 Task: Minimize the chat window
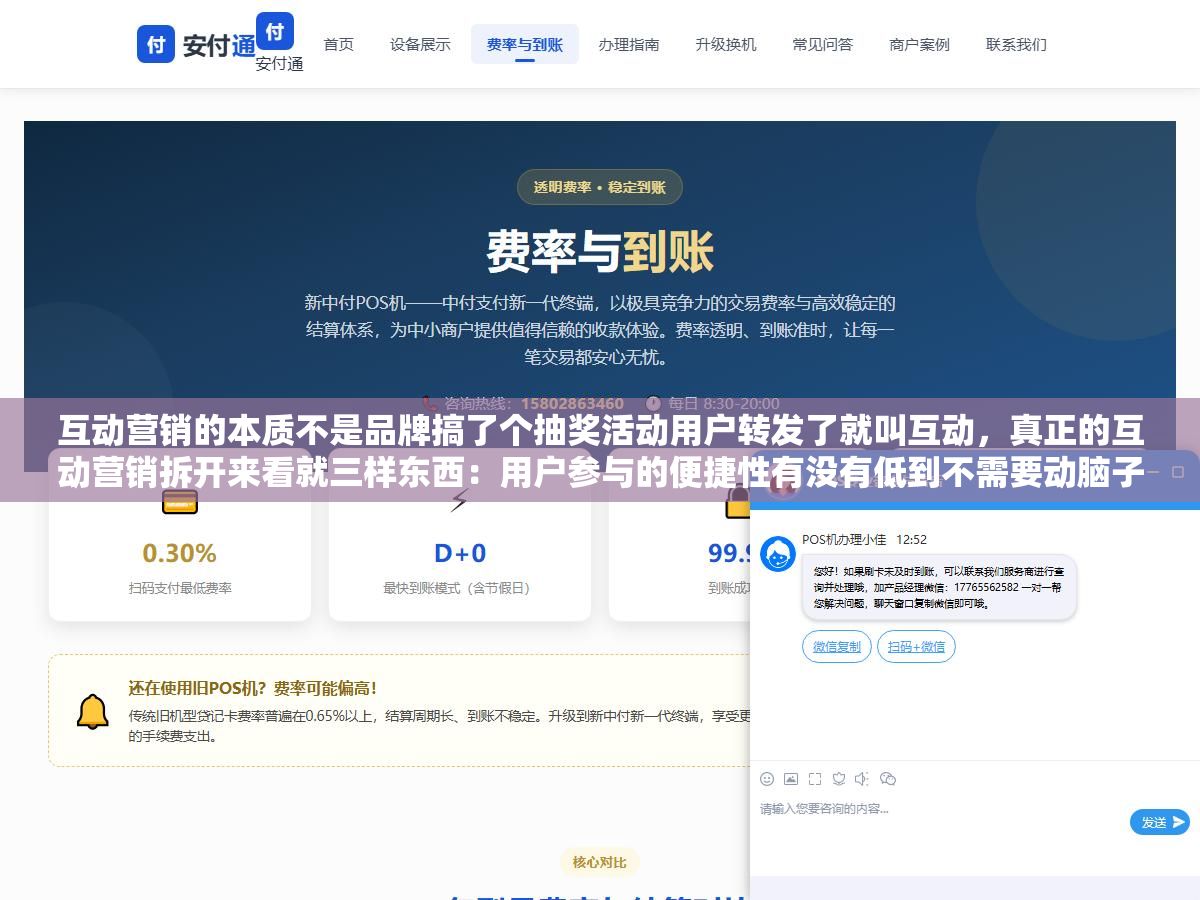pos(1152,472)
